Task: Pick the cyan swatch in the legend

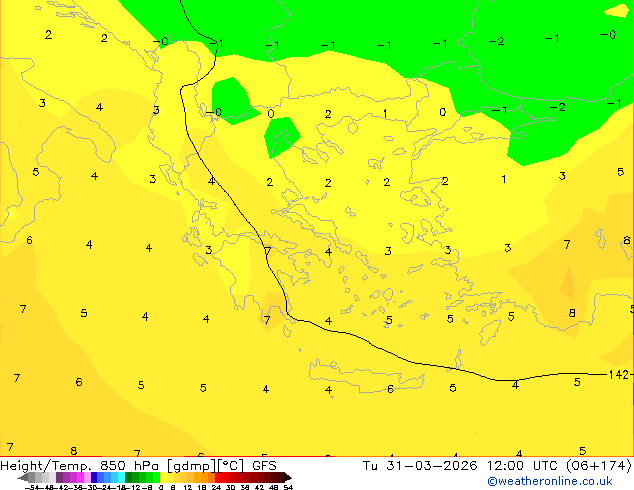Action: pos(121,477)
